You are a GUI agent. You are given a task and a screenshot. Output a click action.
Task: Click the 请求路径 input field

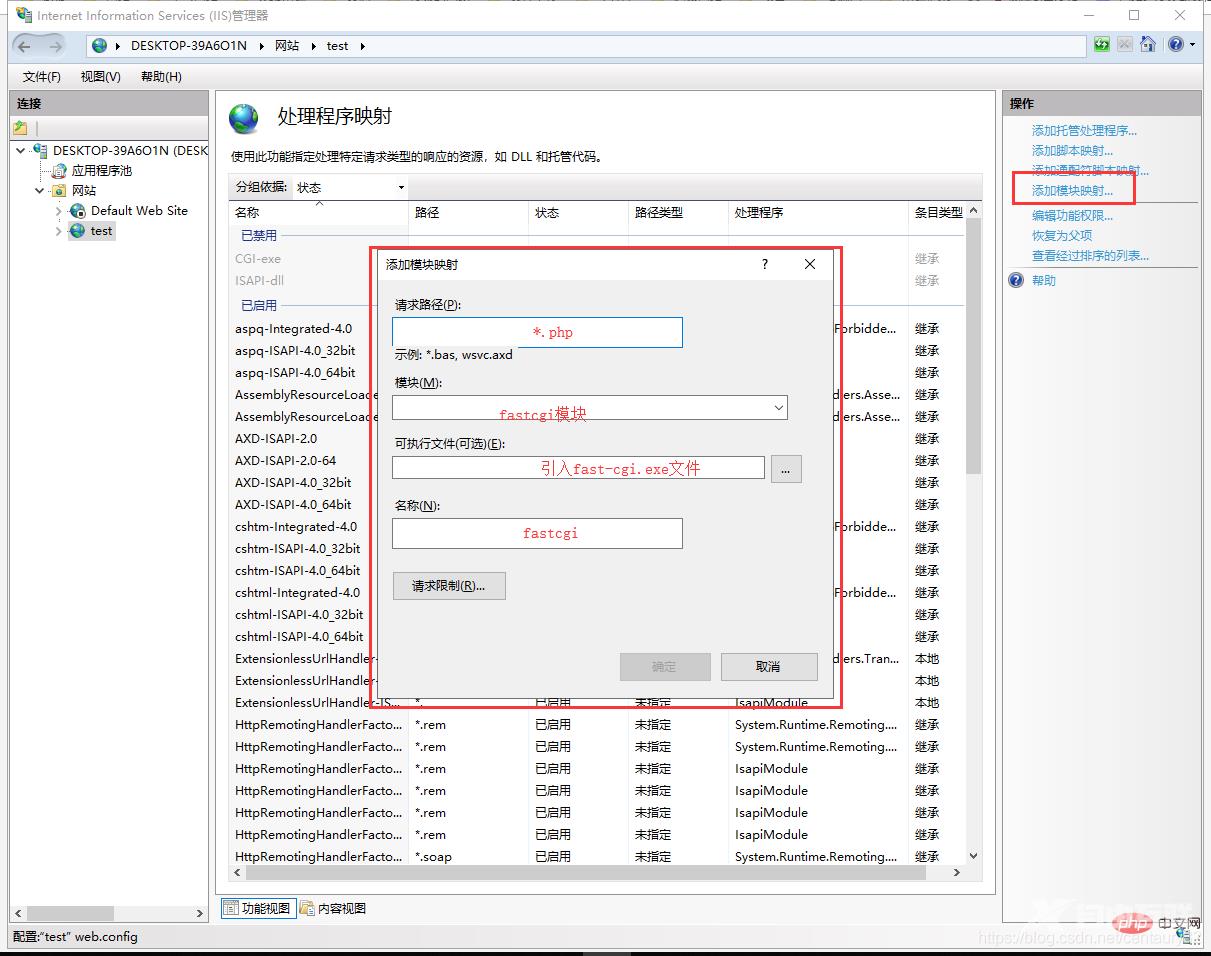(537, 333)
